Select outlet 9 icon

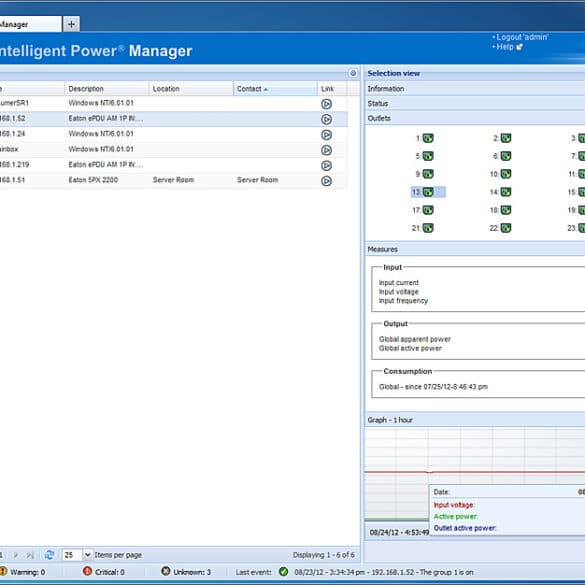(428, 174)
